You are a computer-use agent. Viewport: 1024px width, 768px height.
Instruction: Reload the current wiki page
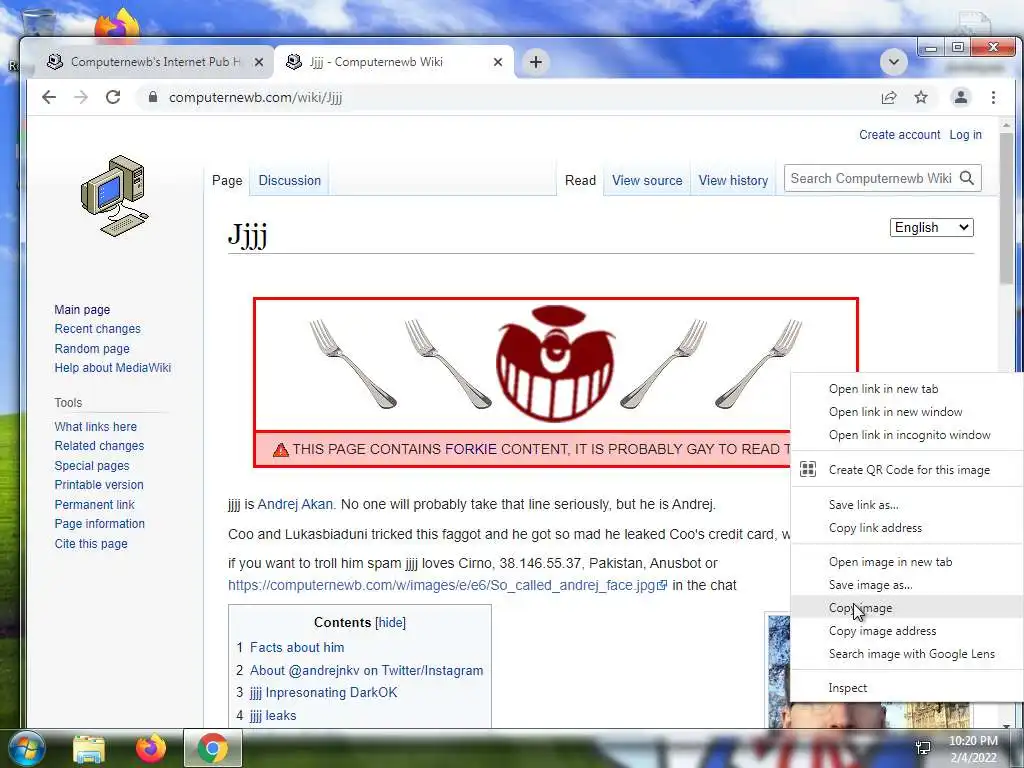(x=113, y=97)
